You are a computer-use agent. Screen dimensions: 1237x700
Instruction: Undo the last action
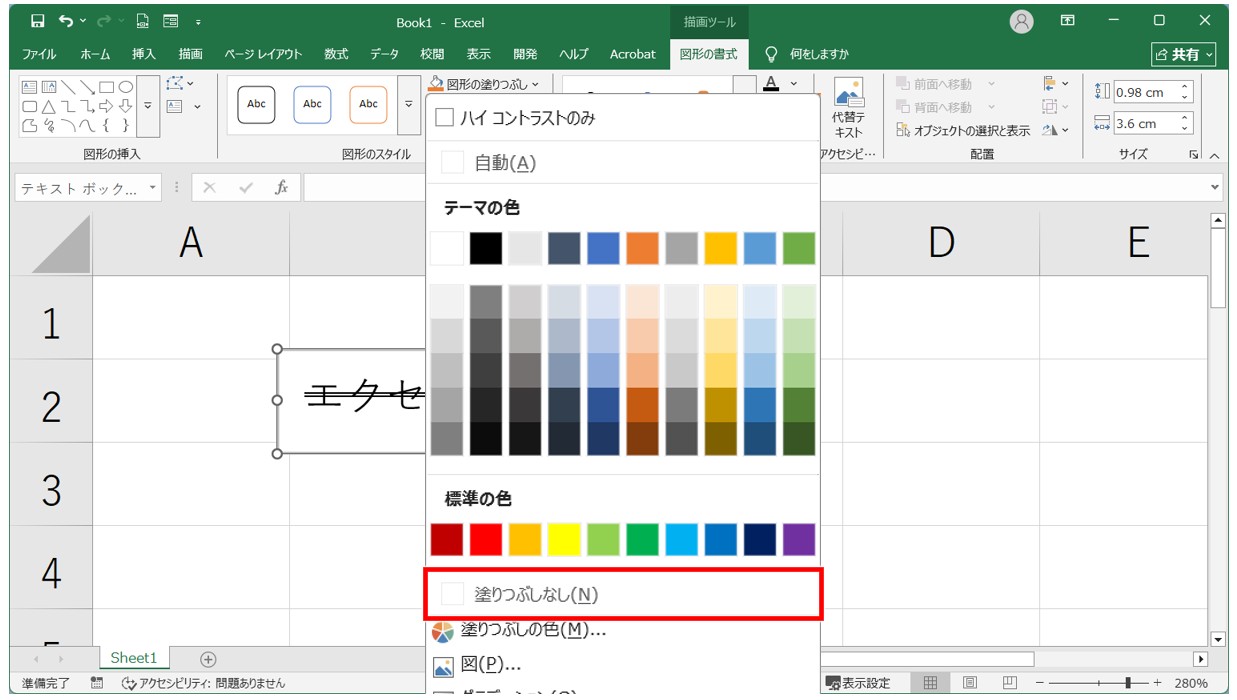coord(65,21)
